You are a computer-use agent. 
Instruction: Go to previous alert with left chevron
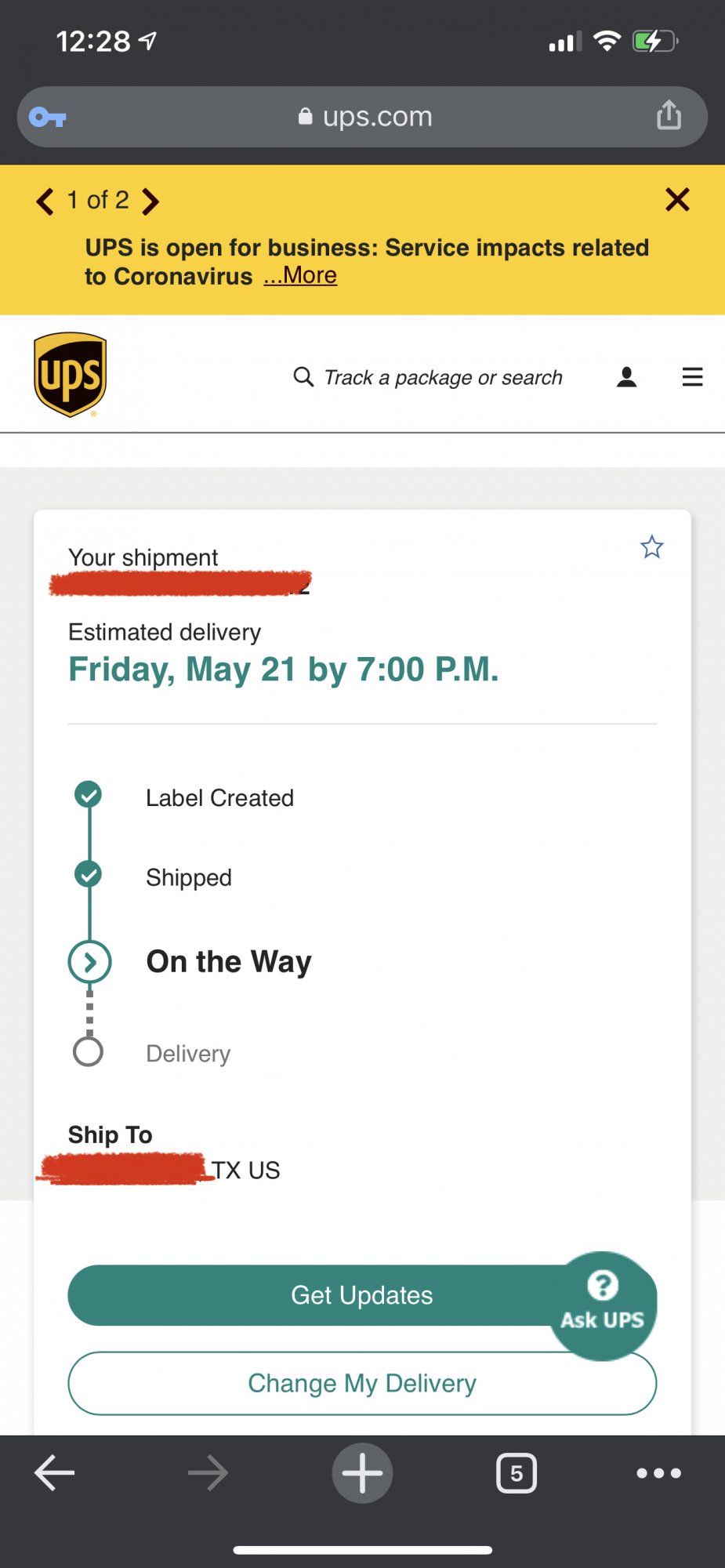45,201
